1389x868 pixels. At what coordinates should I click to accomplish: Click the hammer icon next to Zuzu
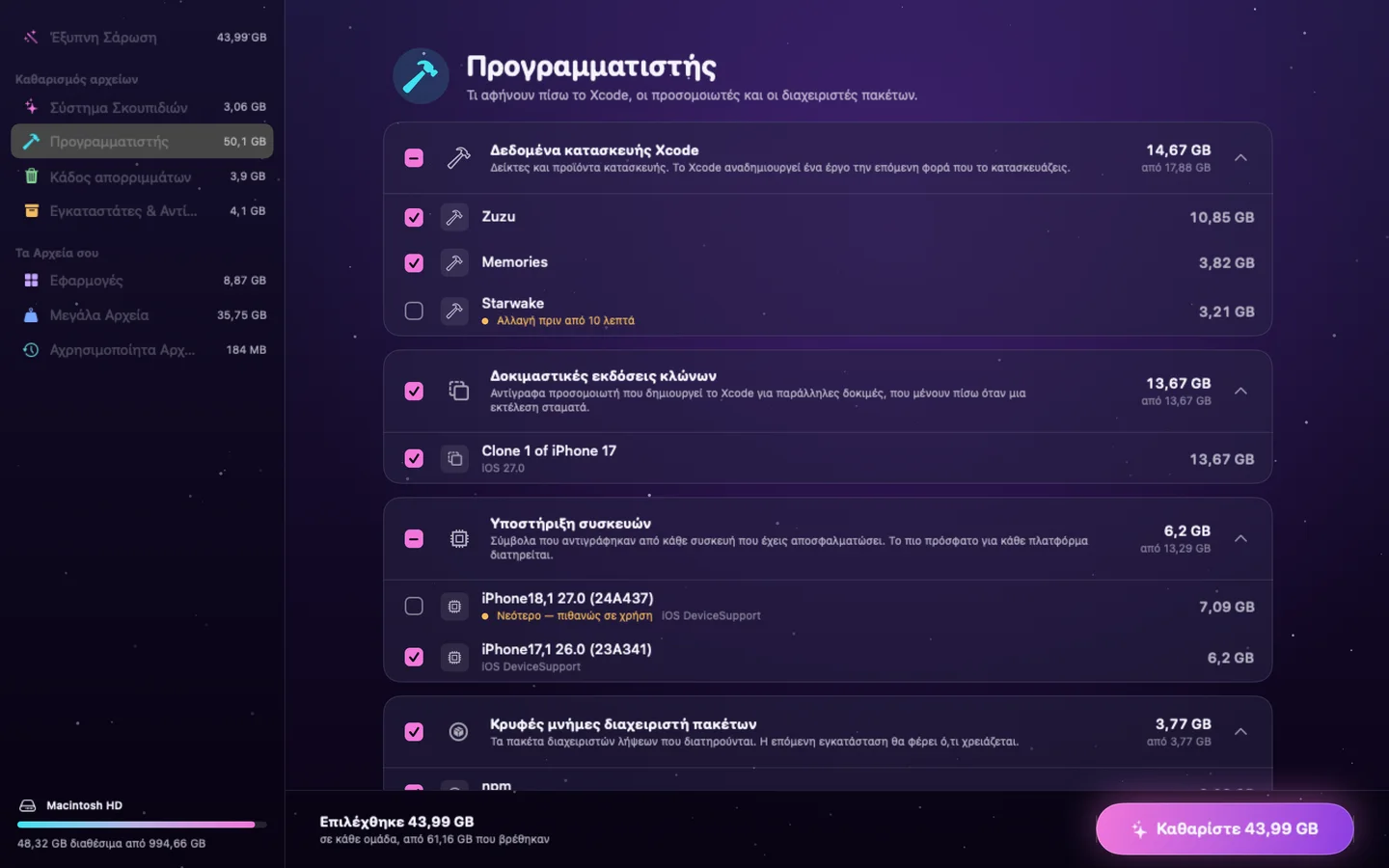point(454,218)
